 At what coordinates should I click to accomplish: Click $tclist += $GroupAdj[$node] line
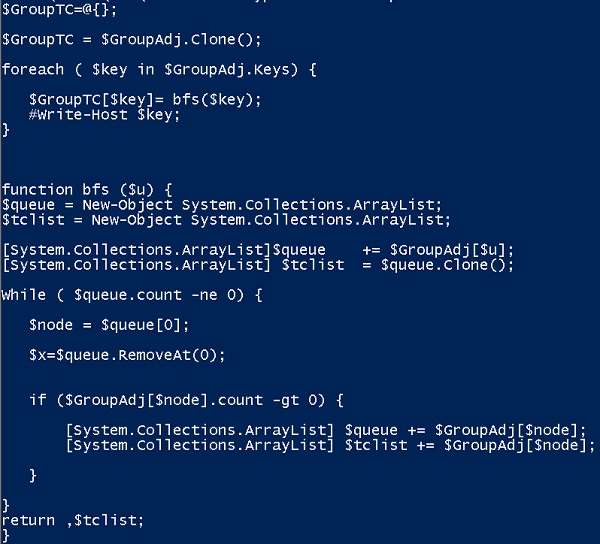[x=331, y=445]
